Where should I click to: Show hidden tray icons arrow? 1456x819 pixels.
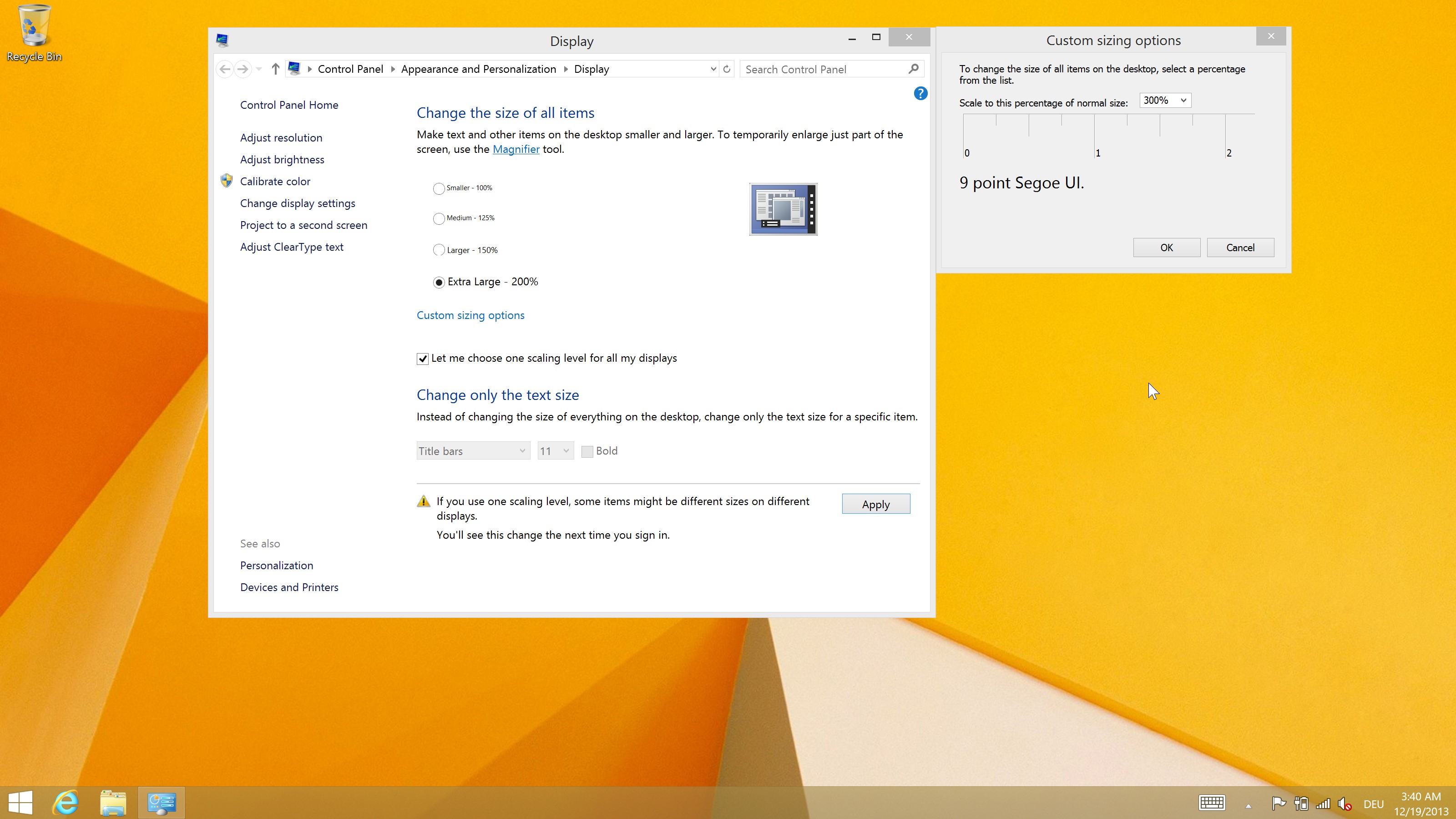1249,806
